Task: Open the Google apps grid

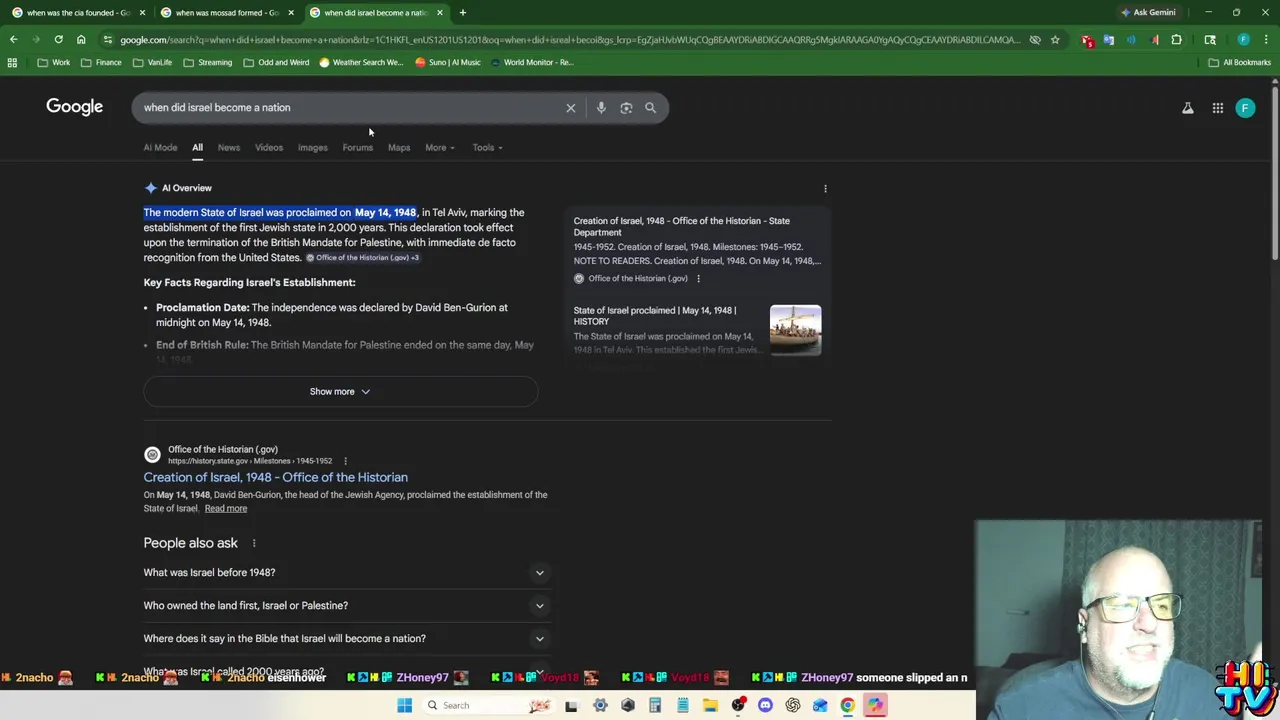Action: coord(1218,108)
